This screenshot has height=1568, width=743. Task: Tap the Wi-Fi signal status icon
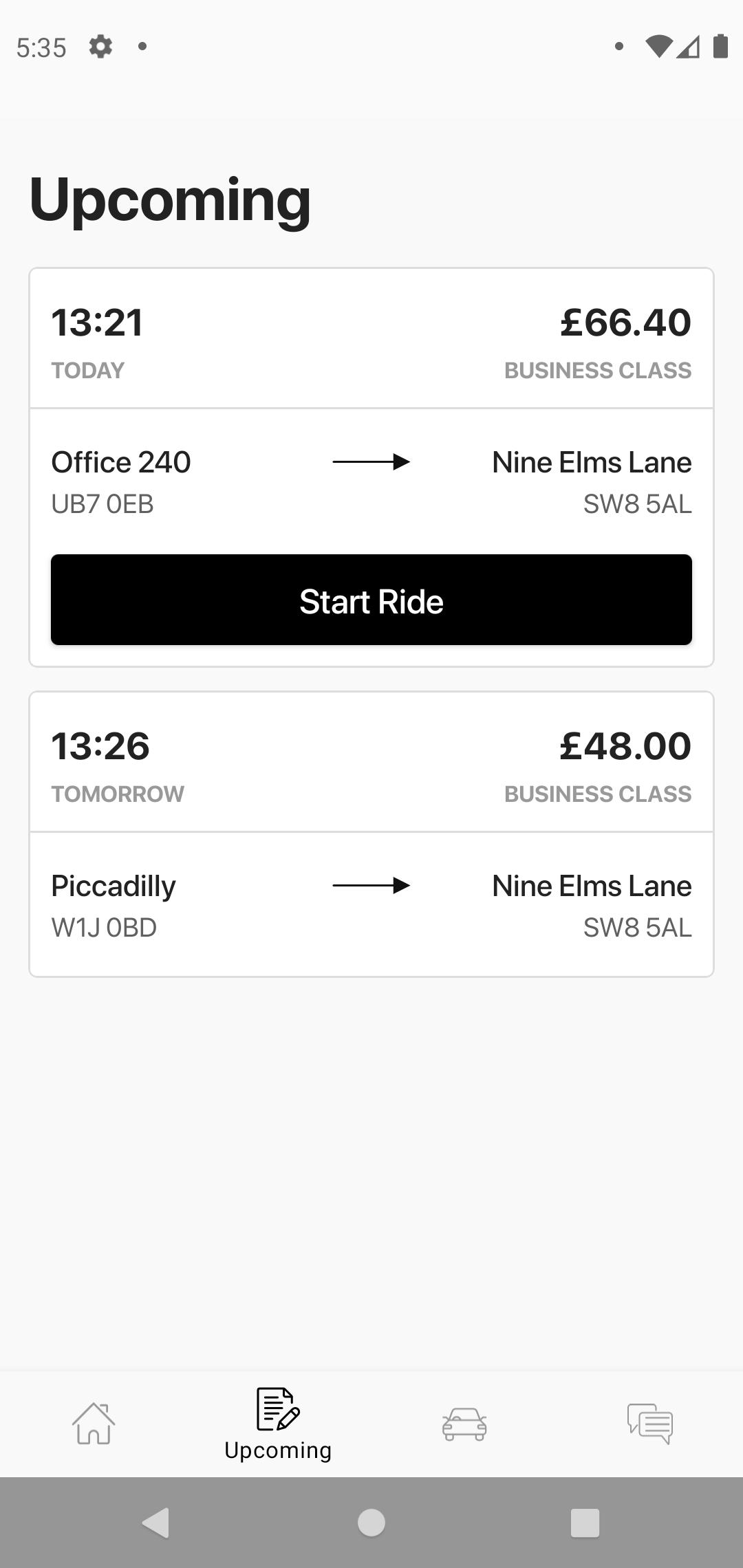coord(658,47)
